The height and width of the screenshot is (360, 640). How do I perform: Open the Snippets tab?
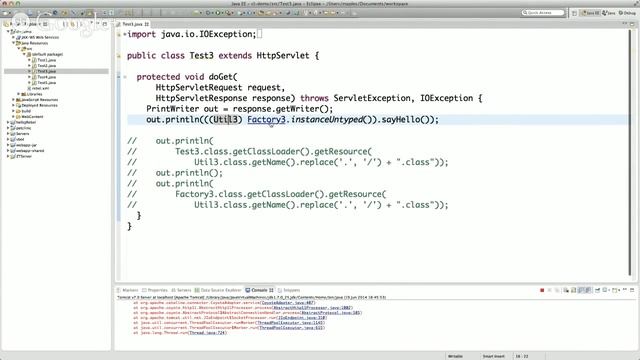[289, 290]
